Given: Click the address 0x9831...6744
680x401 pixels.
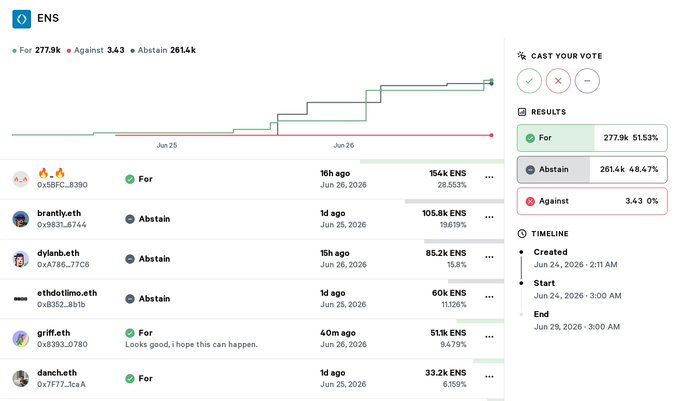Looking at the screenshot, I should (x=62, y=225).
